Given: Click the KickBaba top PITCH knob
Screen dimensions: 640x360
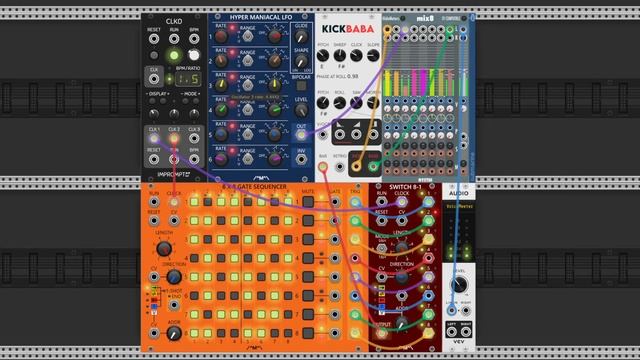Looking at the screenshot, I should [323, 56].
